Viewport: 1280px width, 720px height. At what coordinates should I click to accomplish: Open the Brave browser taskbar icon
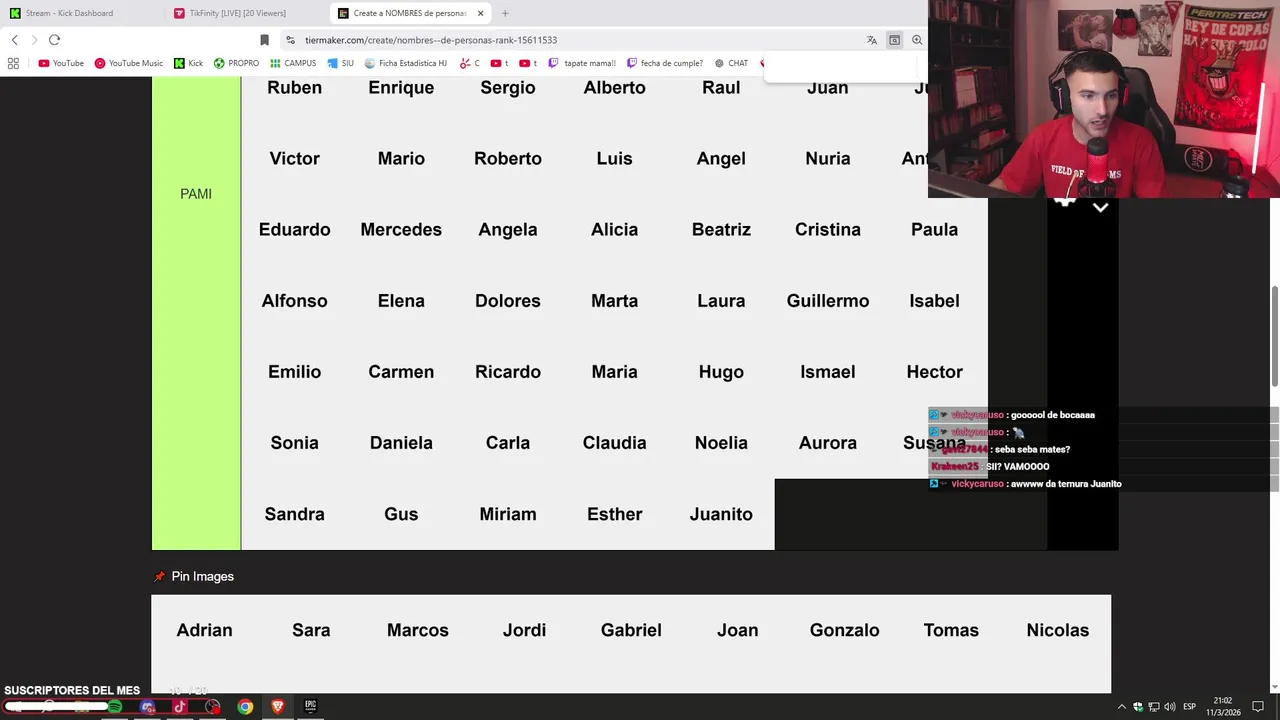[278, 707]
